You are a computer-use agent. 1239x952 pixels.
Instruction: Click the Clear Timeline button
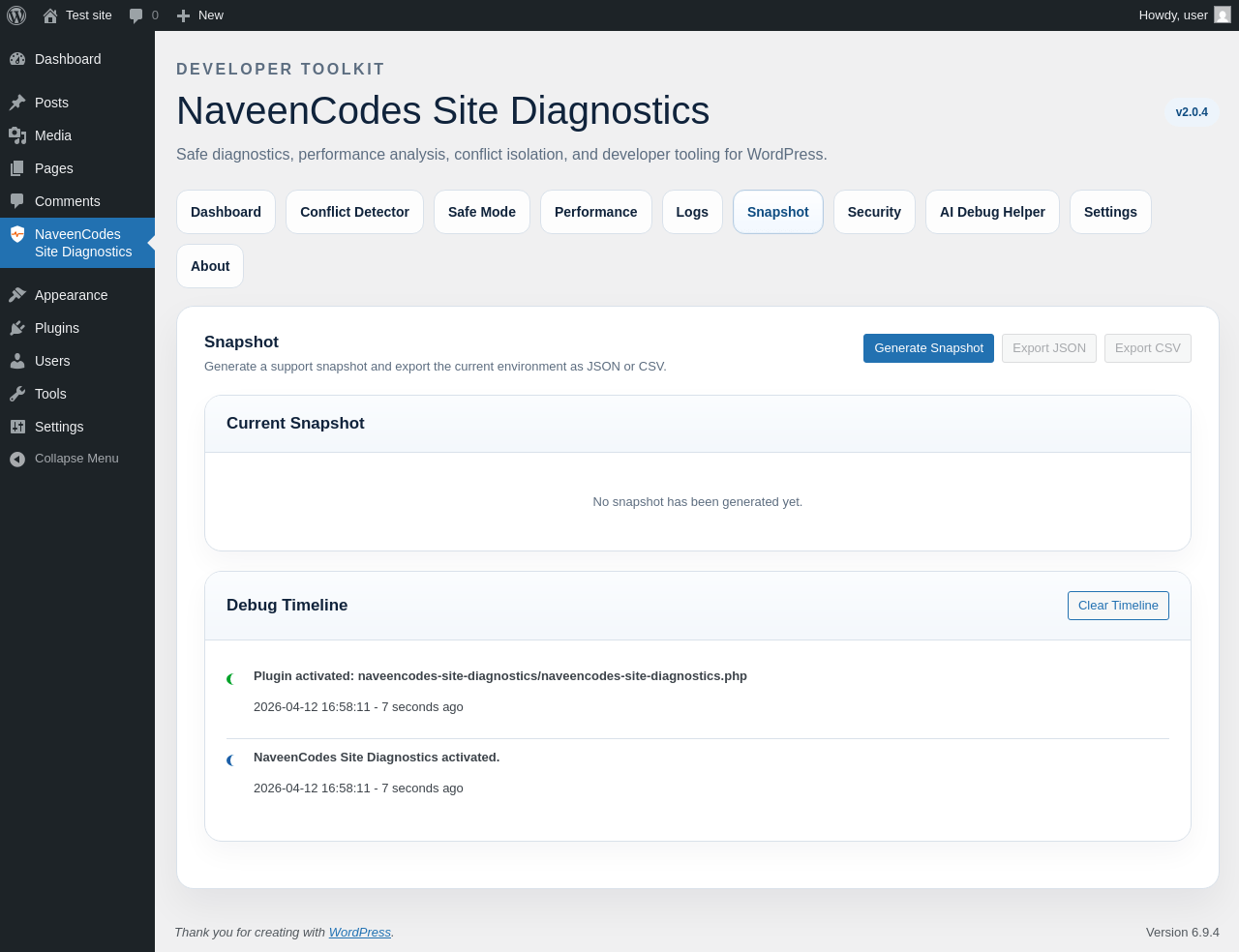click(1118, 606)
